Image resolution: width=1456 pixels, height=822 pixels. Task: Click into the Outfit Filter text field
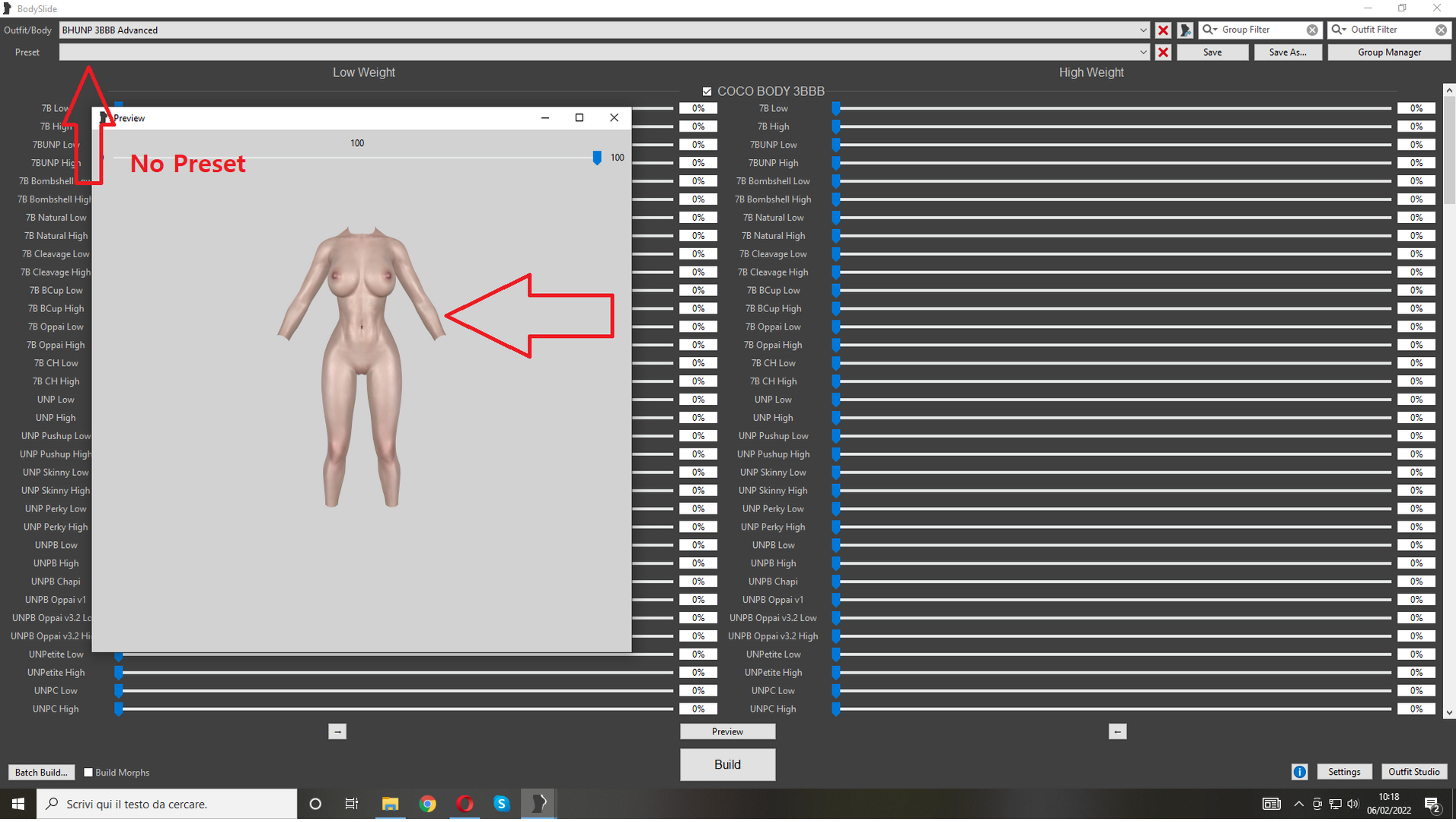[x=1391, y=30]
